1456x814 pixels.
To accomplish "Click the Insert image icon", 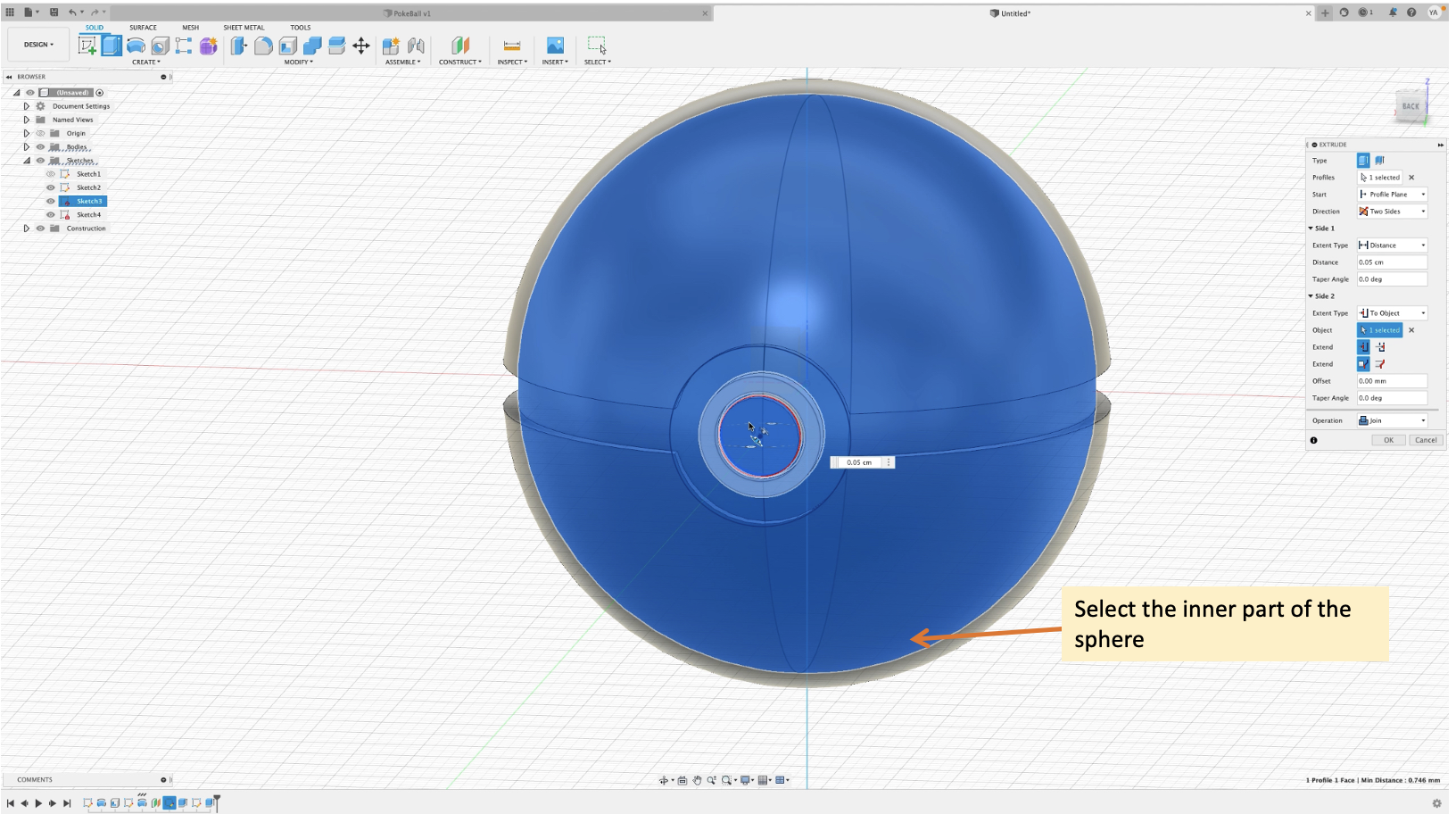I will 555,46.
